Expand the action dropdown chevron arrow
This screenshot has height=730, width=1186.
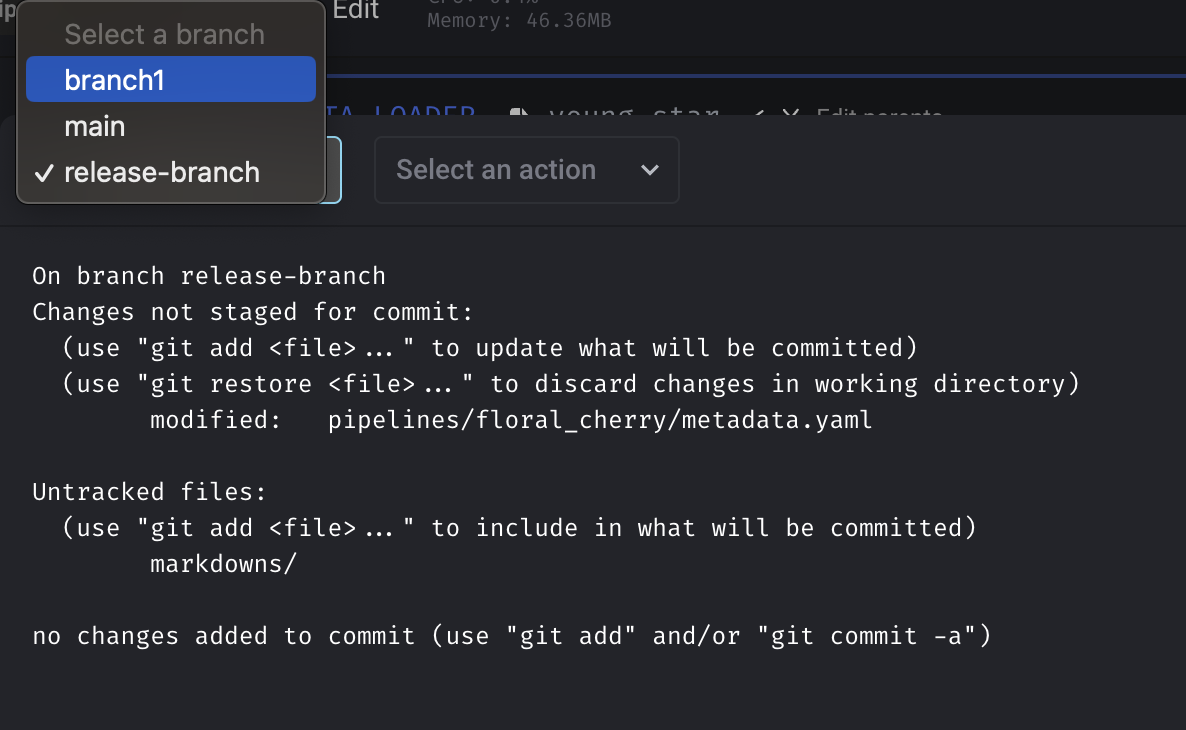tap(650, 170)
